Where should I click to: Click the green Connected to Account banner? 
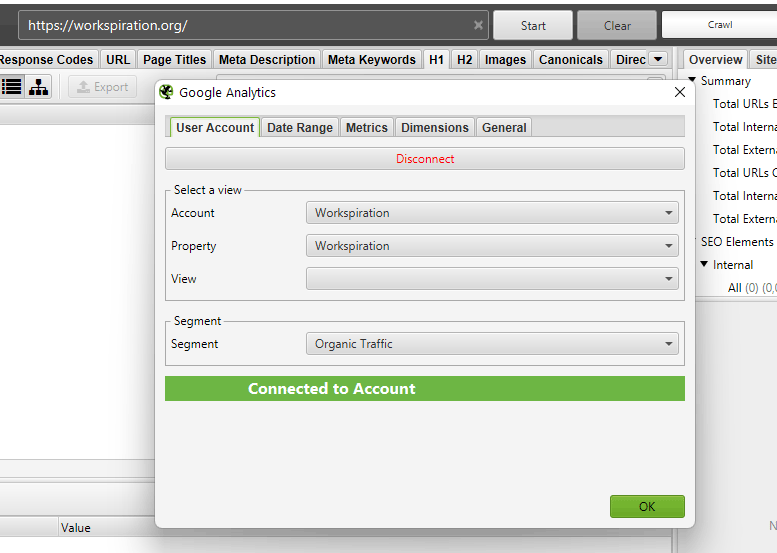pos(425,388)
